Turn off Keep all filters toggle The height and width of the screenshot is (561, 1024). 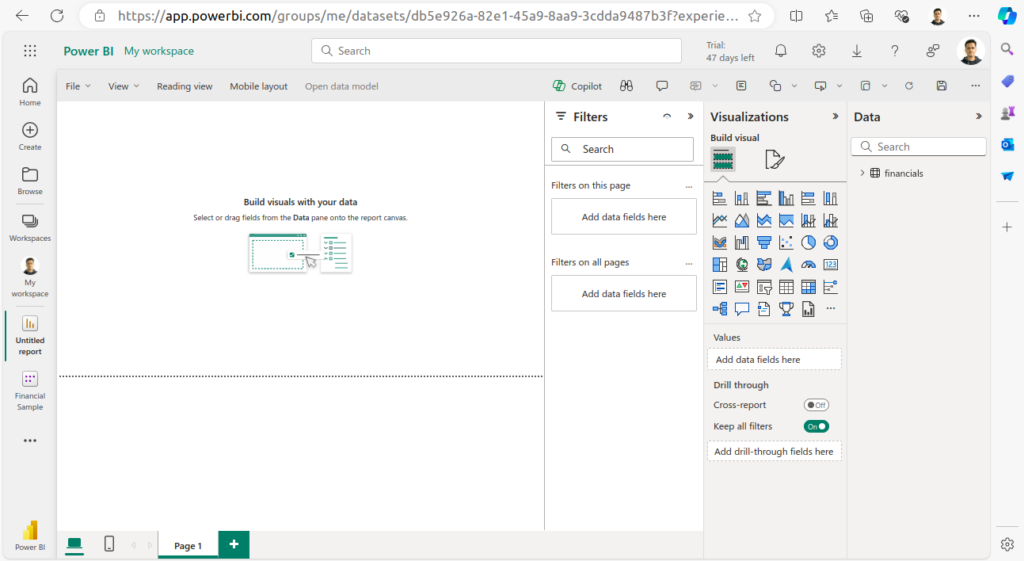(816, 426)
